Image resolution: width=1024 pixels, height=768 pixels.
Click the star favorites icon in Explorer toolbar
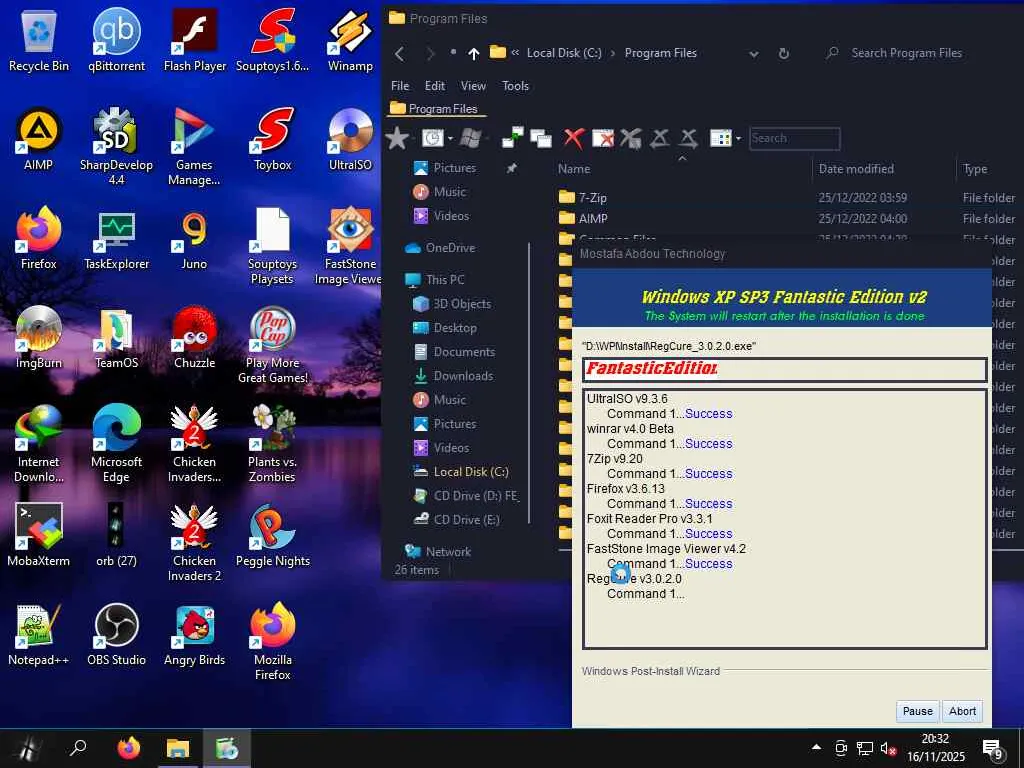[397, 138]
